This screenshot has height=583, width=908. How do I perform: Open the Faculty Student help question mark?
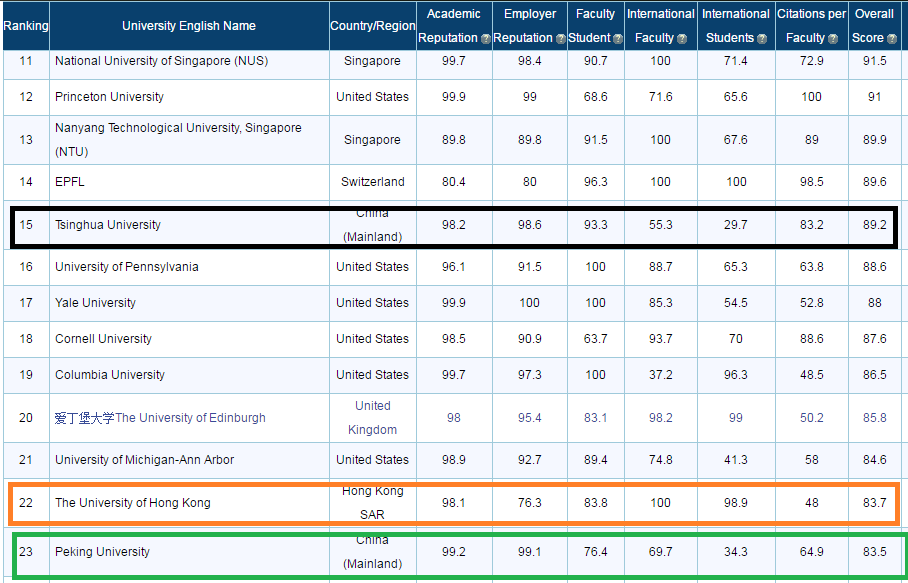click(618, 39)
